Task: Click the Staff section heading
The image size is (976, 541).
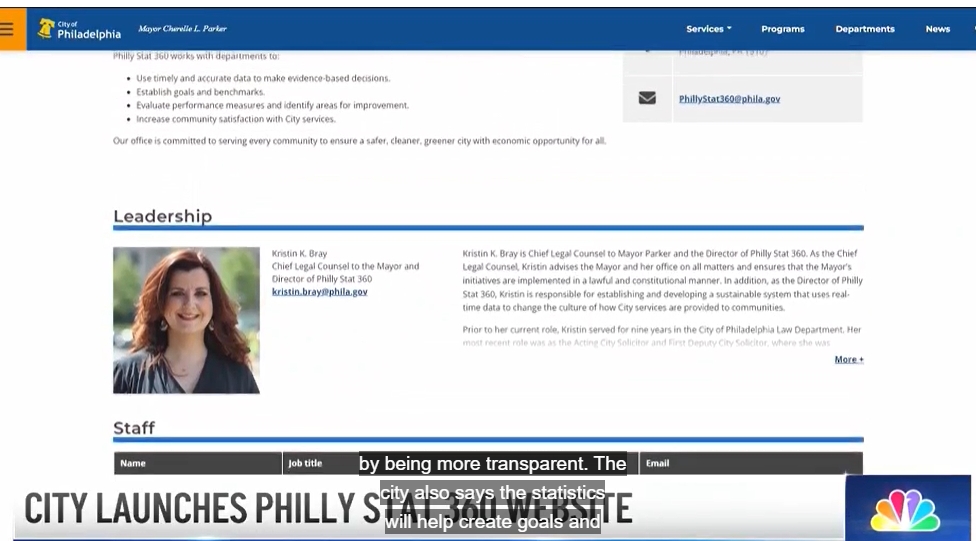Action: click(134, 428)
